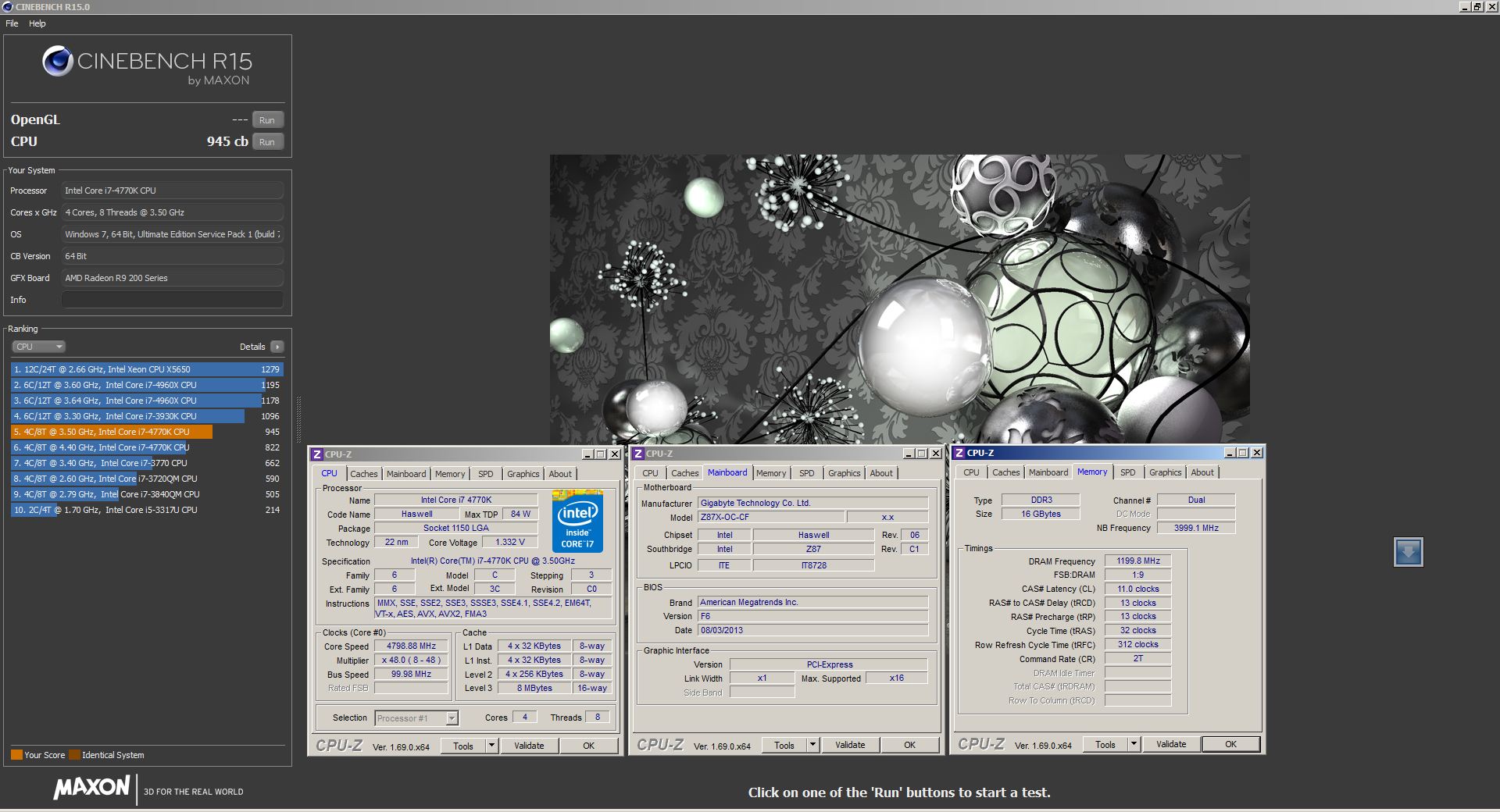
Task: Open Tools dropdown arrow in CPU tab window
Action: click(492, 746)
